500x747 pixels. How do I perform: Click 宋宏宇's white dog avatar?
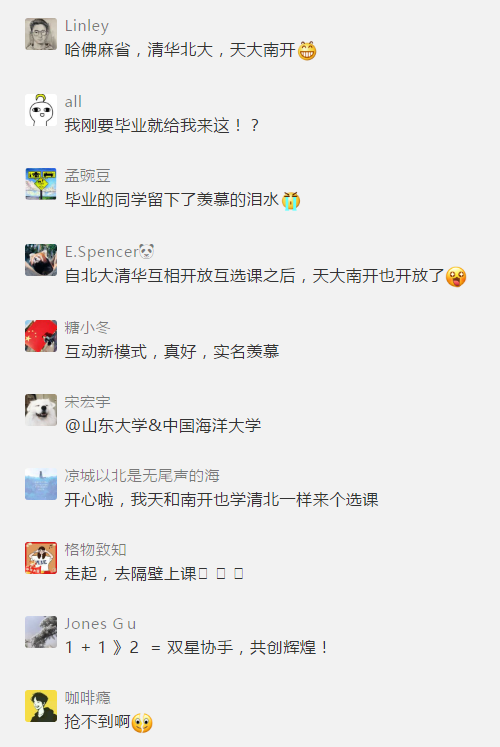(41, 410)
